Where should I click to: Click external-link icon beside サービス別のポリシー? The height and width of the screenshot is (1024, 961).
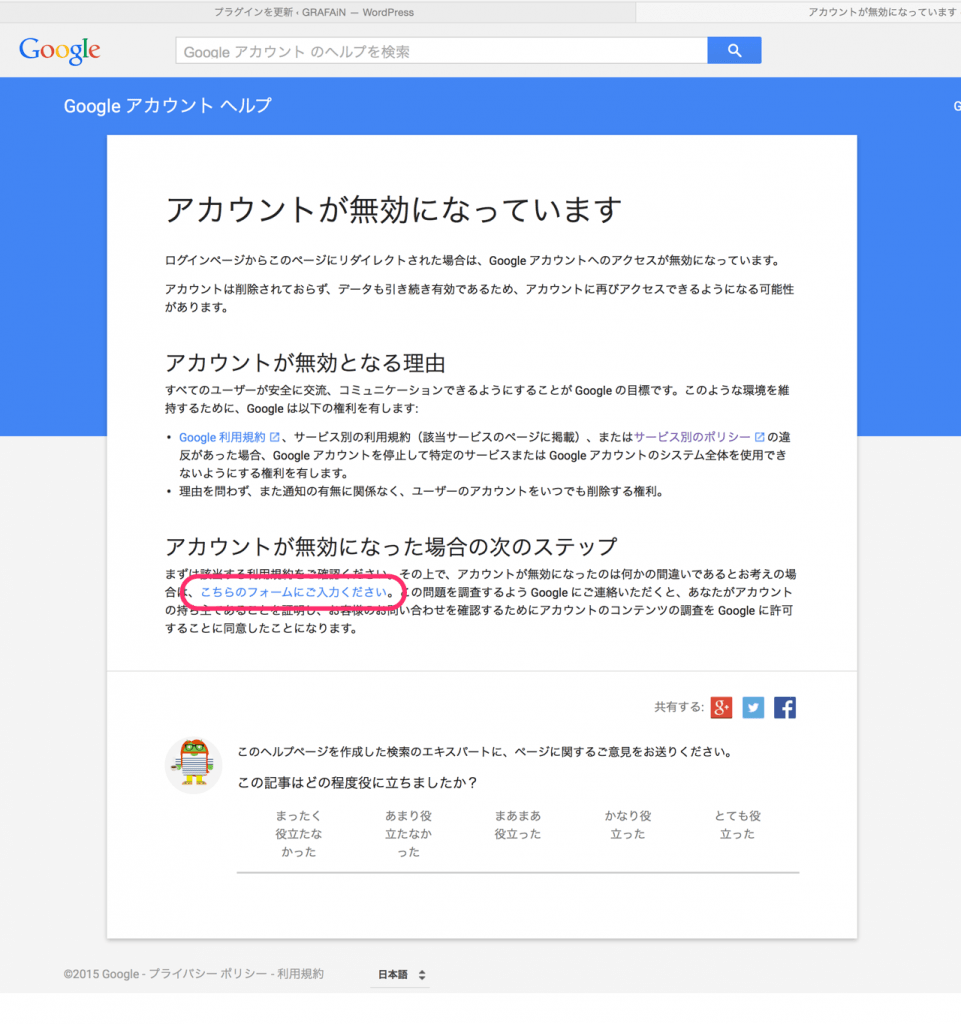[x=759, y=437]
